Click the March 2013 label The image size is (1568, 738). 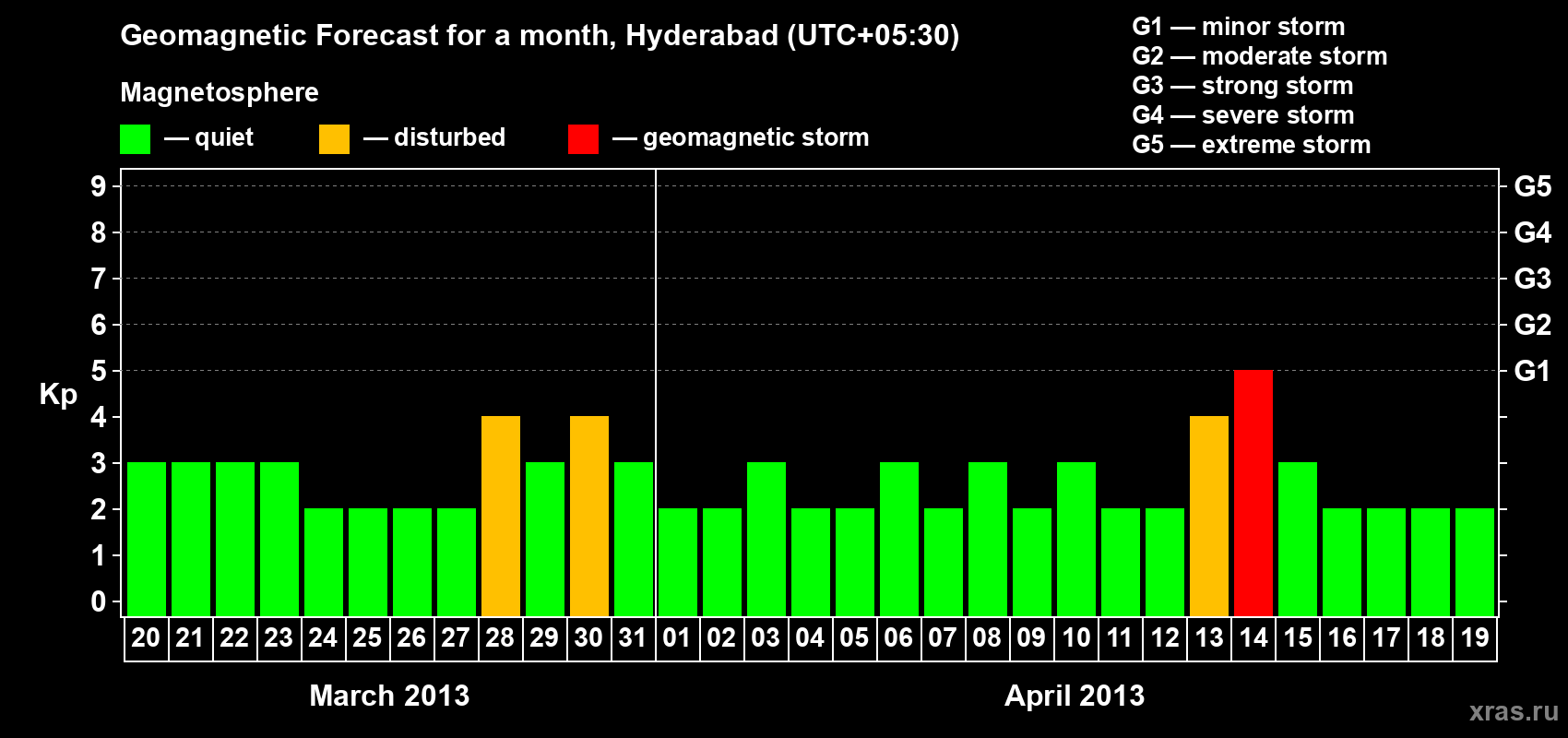pos(389,696)
